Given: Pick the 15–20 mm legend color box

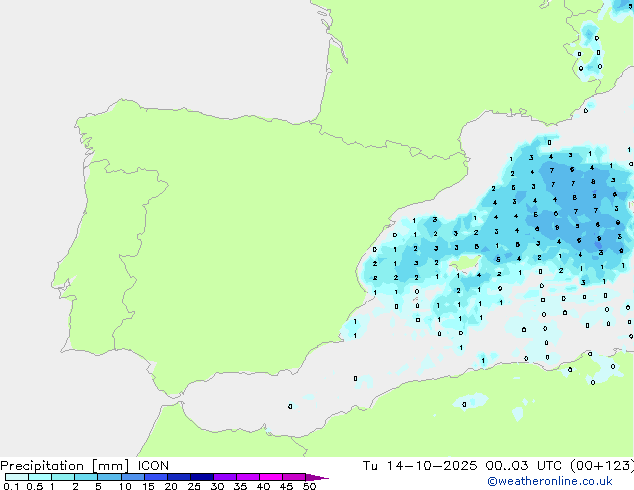Looking at the screenshot, I should [156, 477].
